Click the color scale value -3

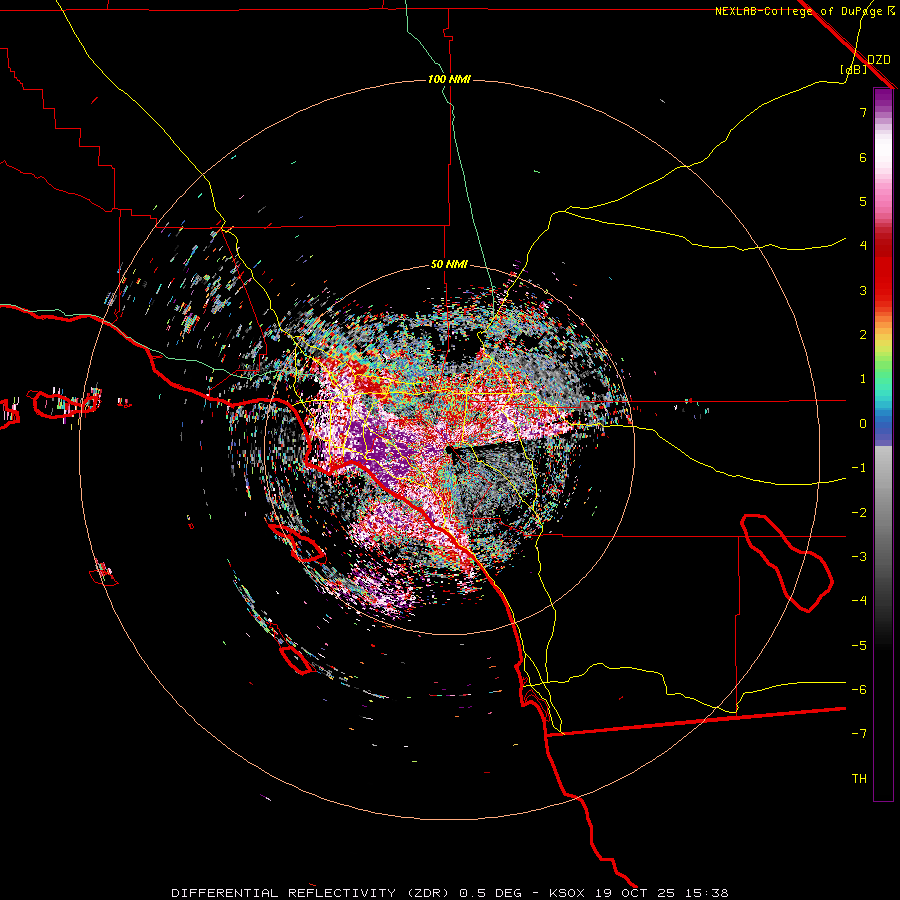tap(859, 557)
